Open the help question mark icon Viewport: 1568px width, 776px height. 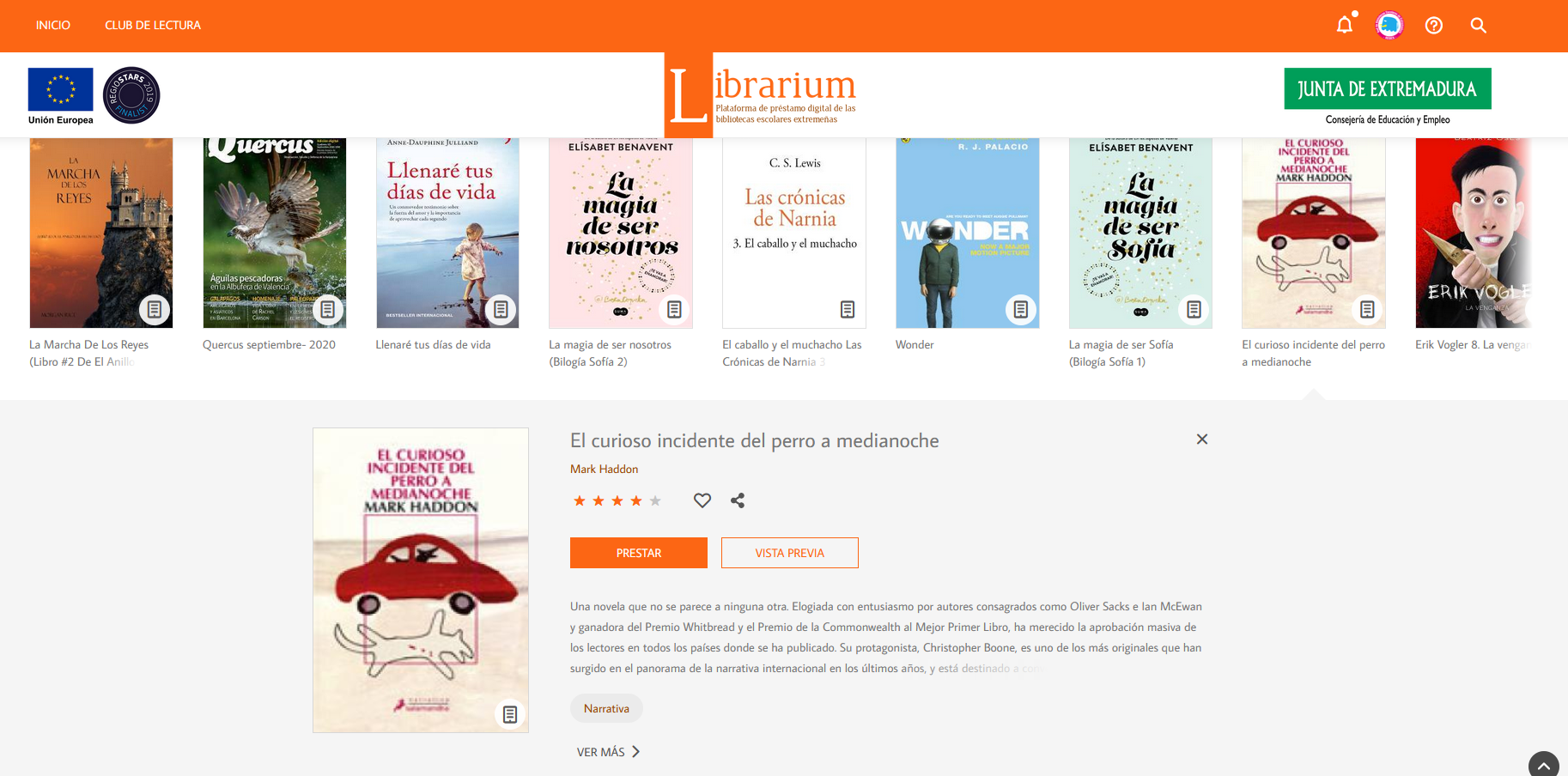(1434, 25)
